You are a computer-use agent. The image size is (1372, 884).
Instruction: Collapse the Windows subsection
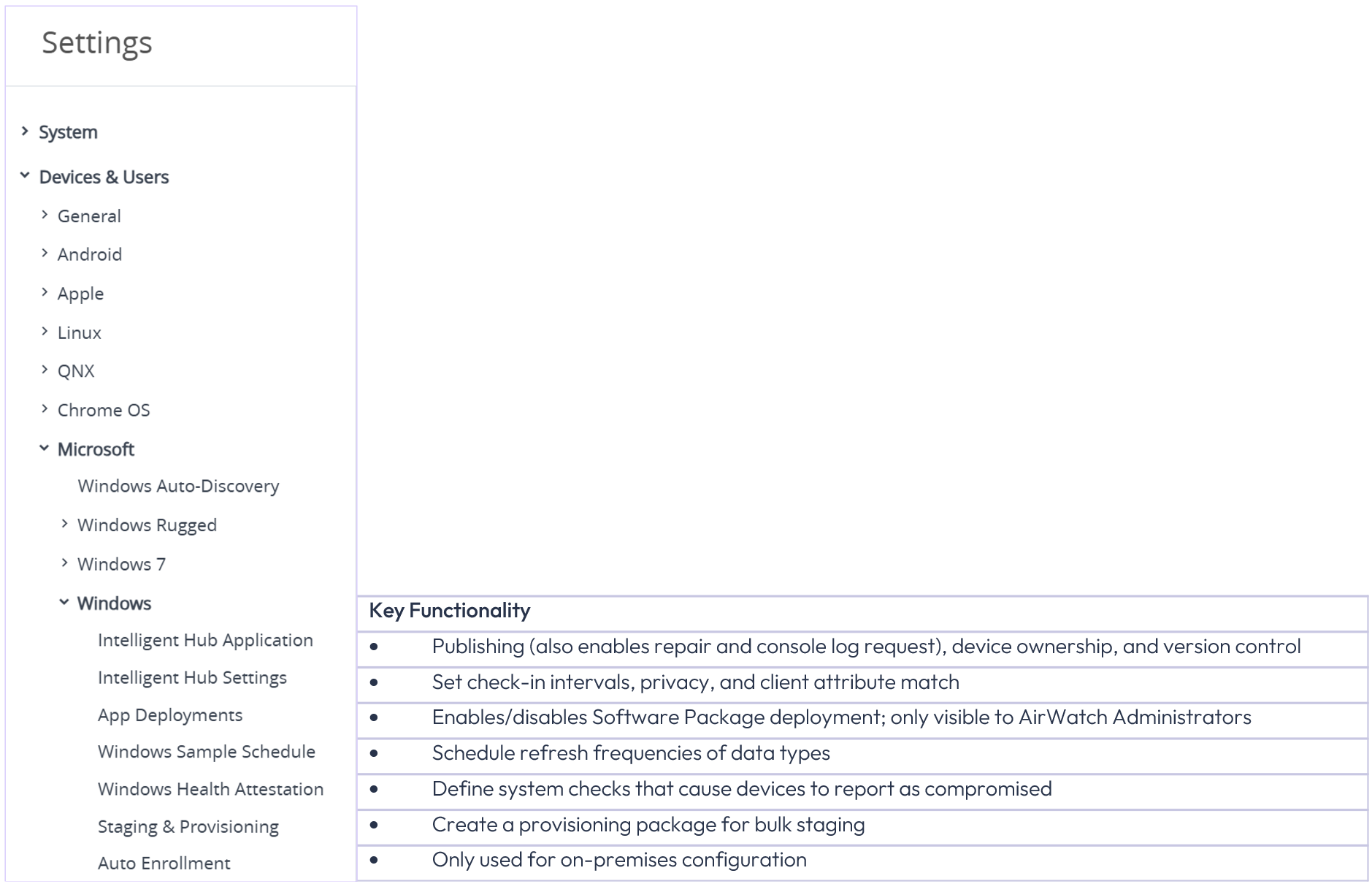(x=113, y=603)
